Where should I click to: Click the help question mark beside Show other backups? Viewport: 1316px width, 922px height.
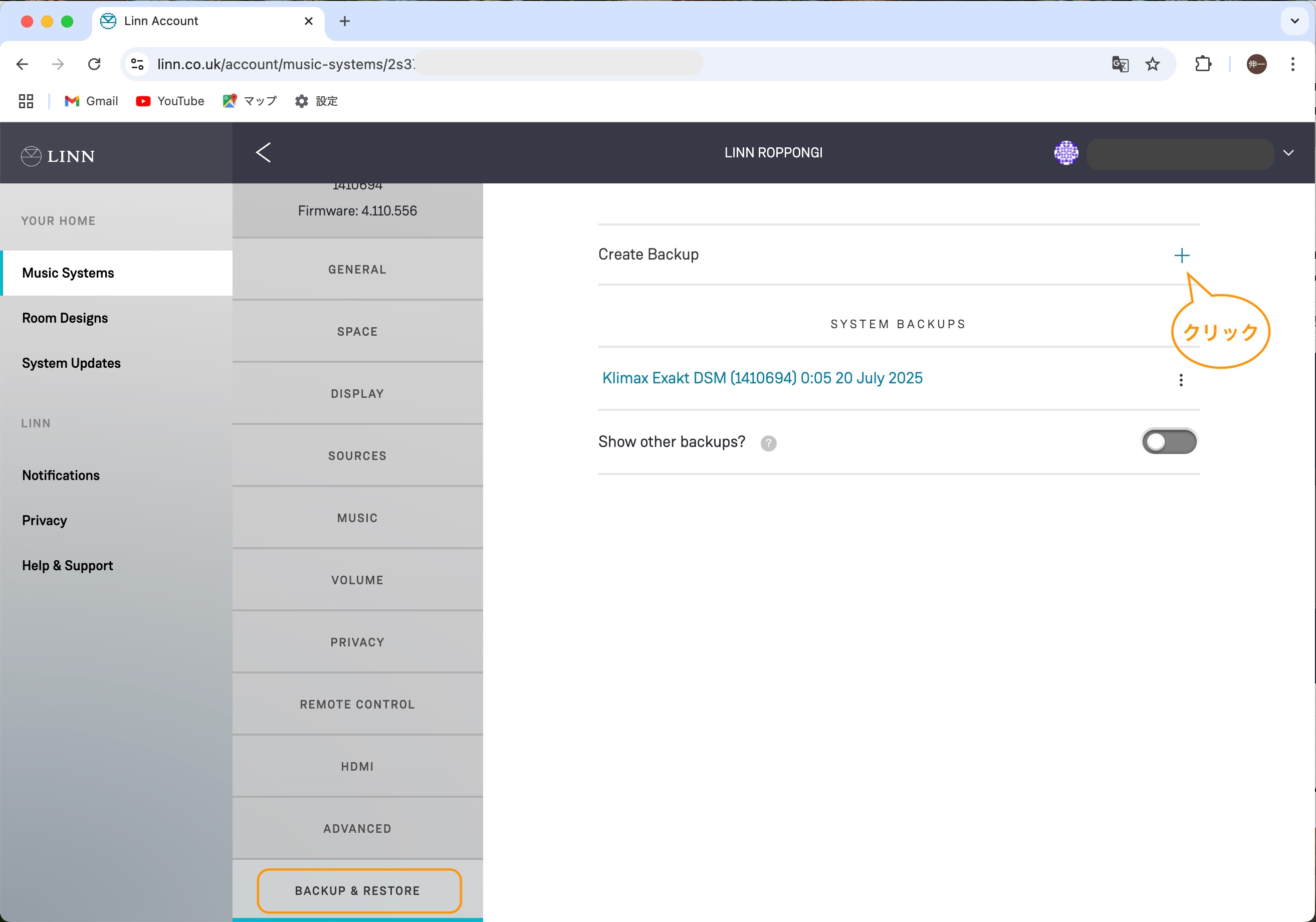point(768,443)
